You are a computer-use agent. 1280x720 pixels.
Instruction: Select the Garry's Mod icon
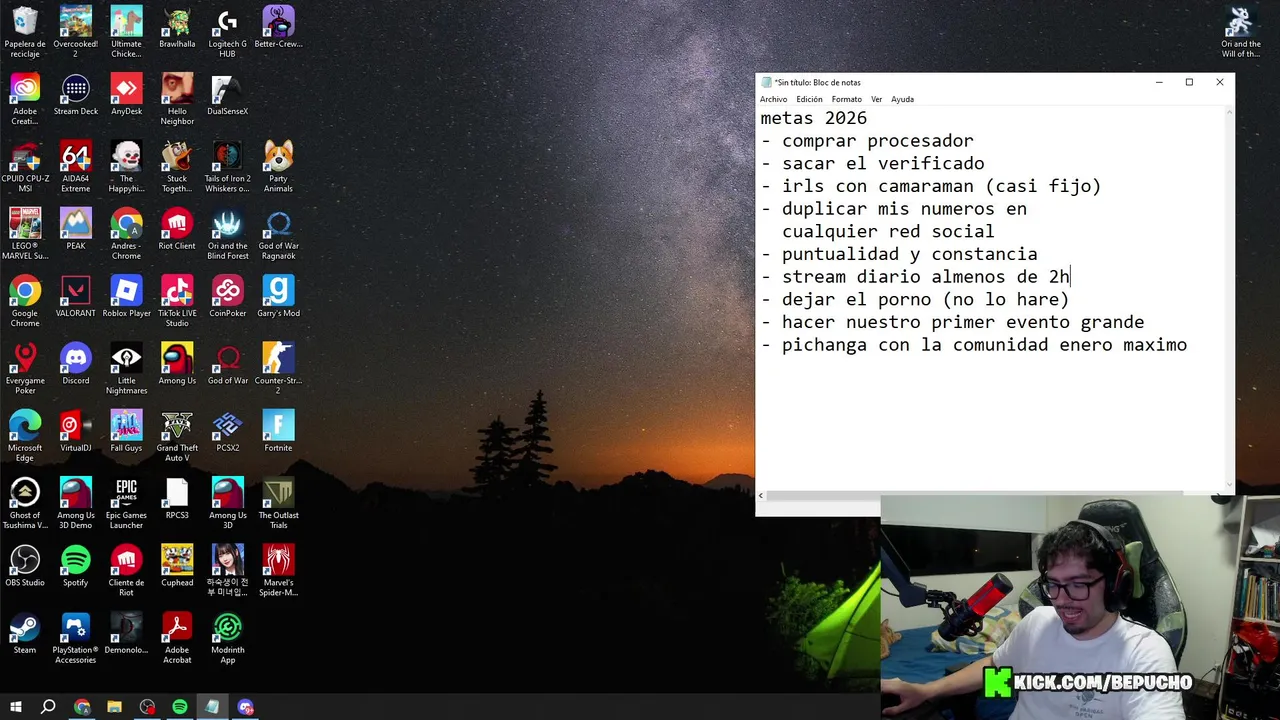278,297
